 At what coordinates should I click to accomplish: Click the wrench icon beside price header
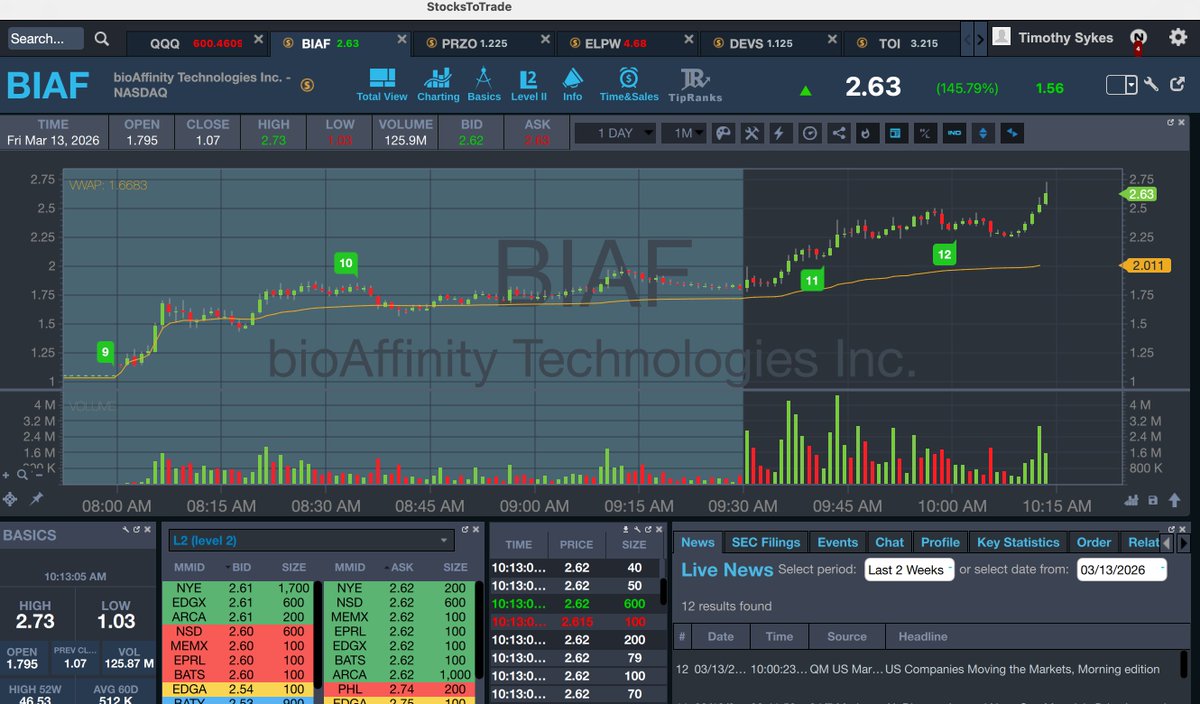point(1152,85)
